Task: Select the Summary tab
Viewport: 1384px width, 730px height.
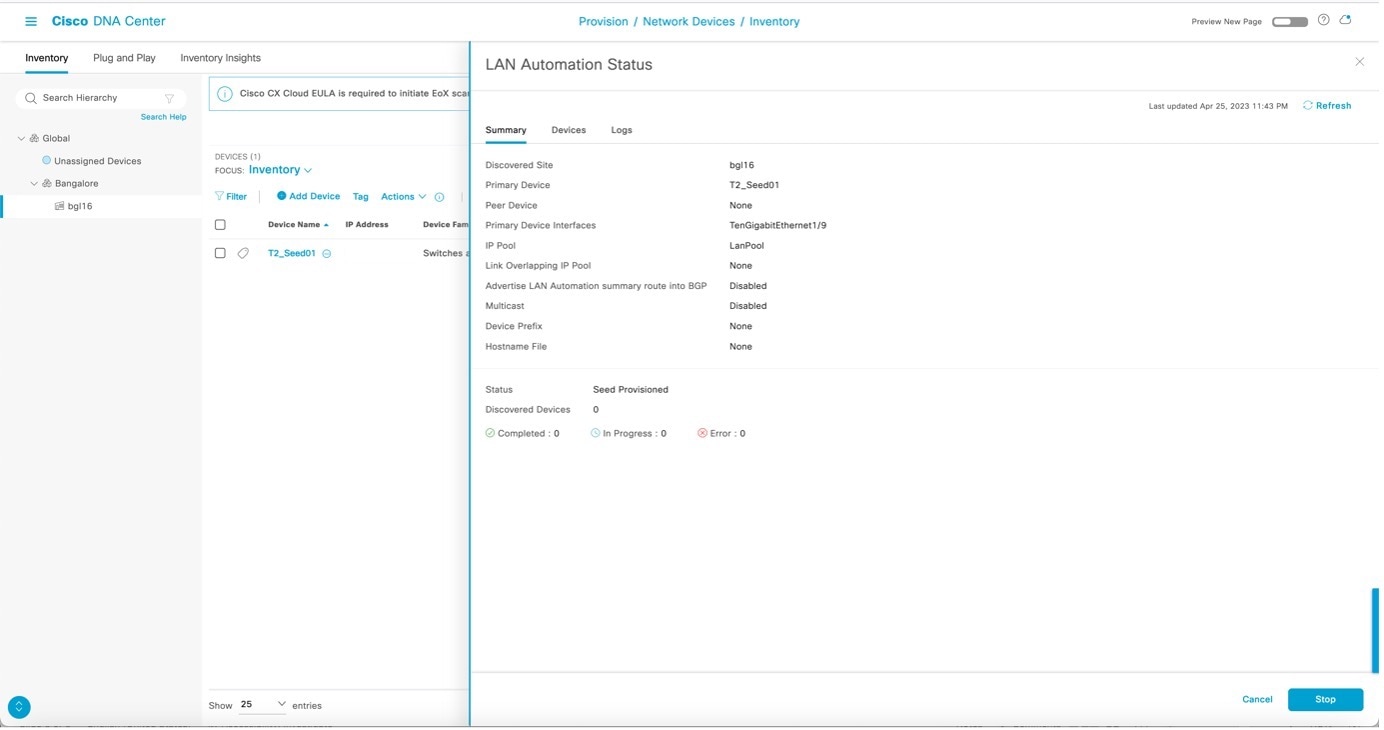Action: pos(506,130)
